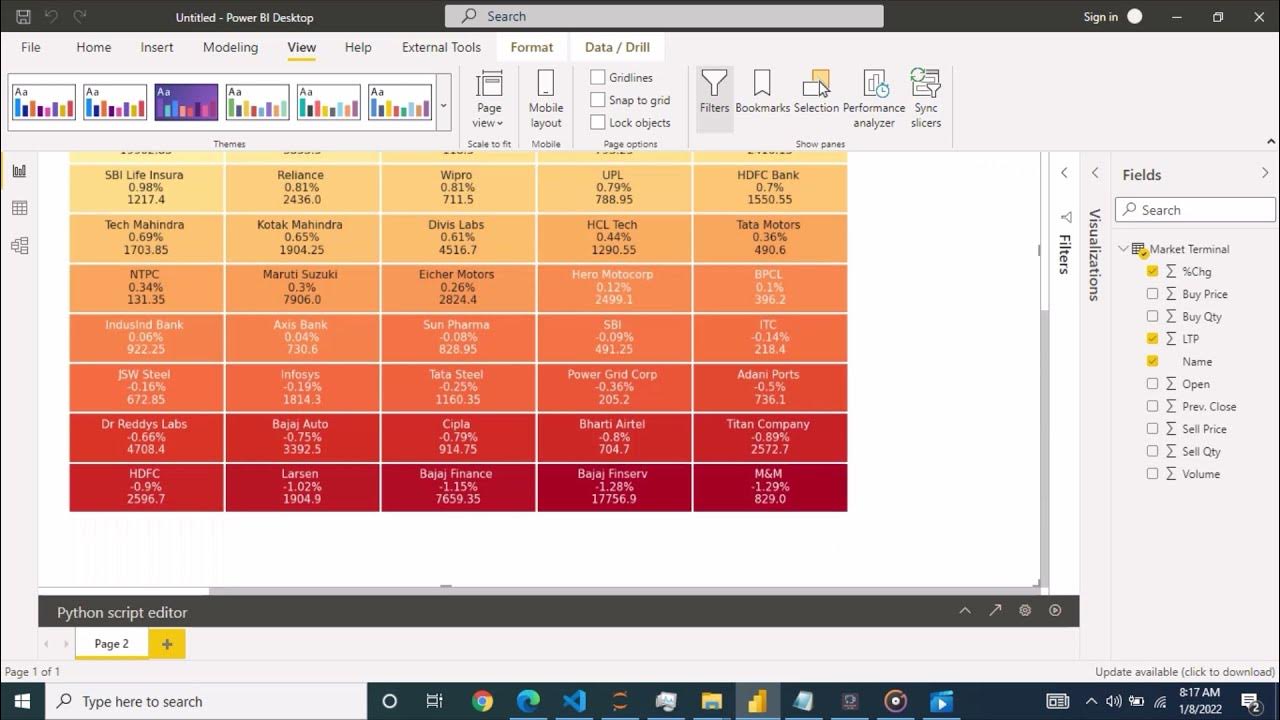
Task: Enable Gridlines checkbox
Action: (x=598, y=77)
